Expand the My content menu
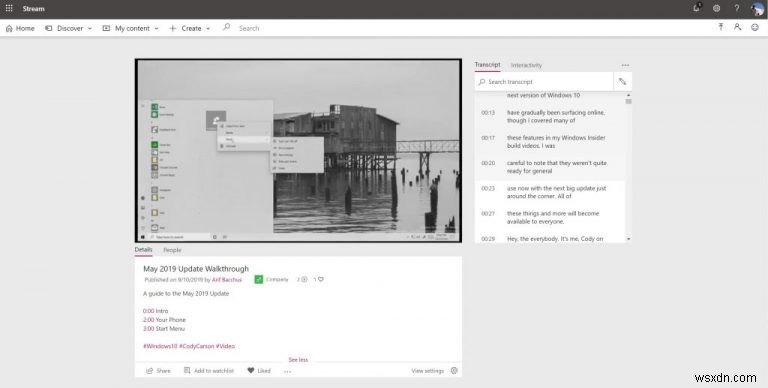The width and height of the screenshot is (768, 388). (x=130, y=28)
